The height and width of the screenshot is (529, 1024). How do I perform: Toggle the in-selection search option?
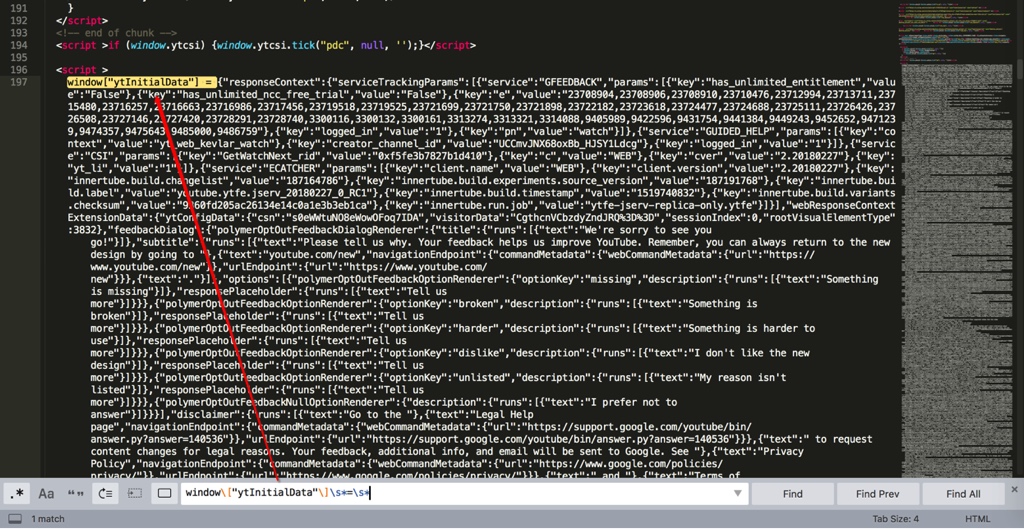[135, 494]
